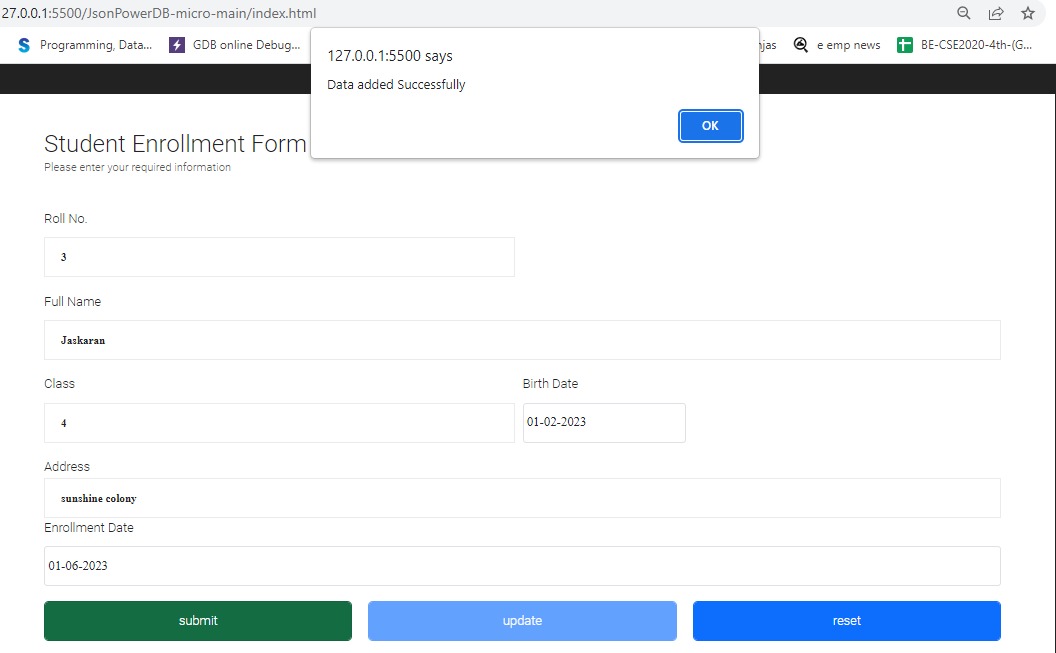Click the '127.0.0.1:5500 says' dialog title
This screenshot has width=1056, height=653.
click(390, 56)
